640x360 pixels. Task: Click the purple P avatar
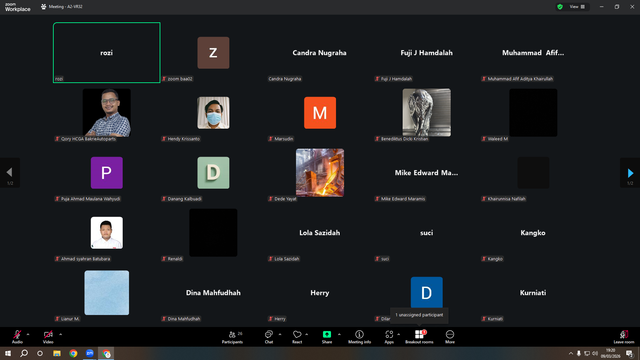coord(107,173)
